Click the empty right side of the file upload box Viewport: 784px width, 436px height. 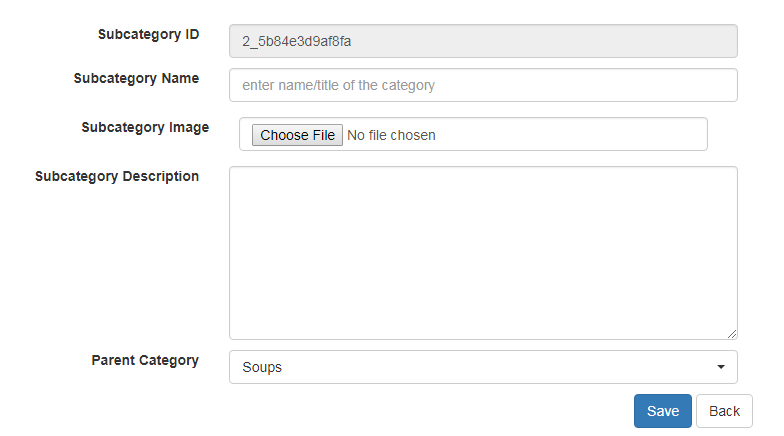point(600,134)
